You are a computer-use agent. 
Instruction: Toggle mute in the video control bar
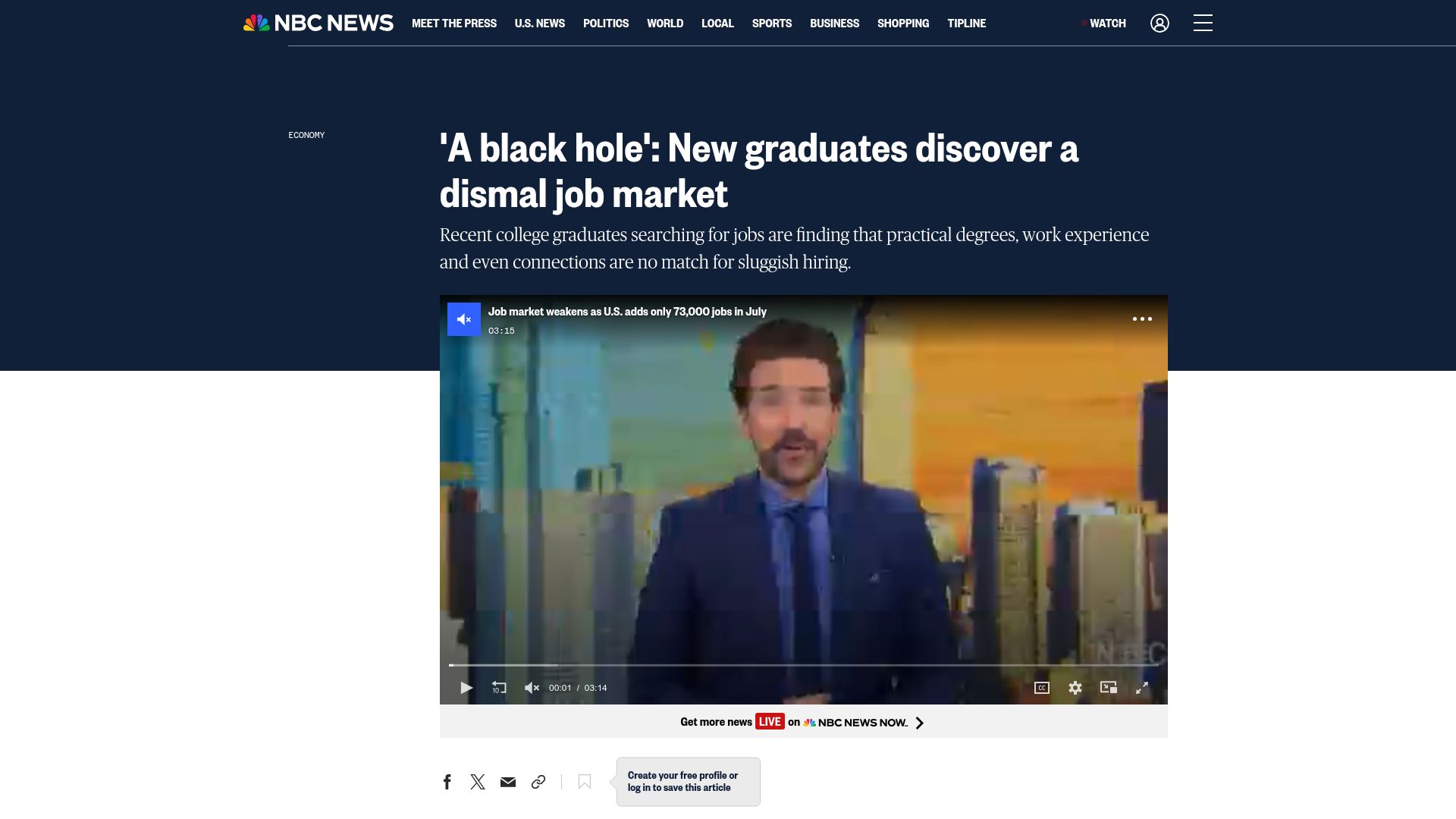pos(532,688)
